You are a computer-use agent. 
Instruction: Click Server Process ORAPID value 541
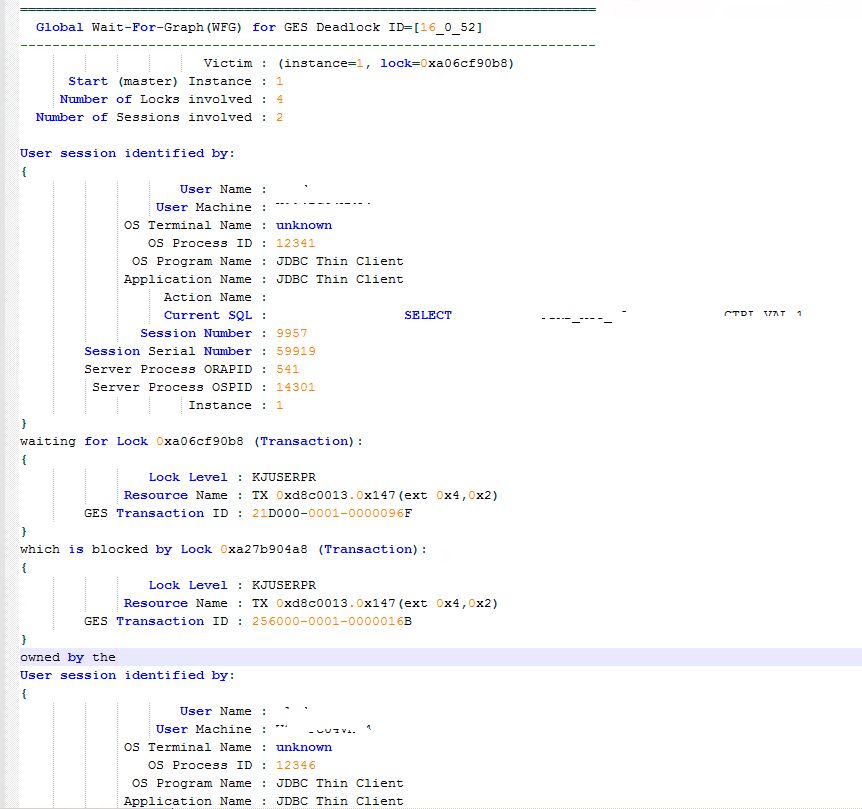click(x=288, y=369)
